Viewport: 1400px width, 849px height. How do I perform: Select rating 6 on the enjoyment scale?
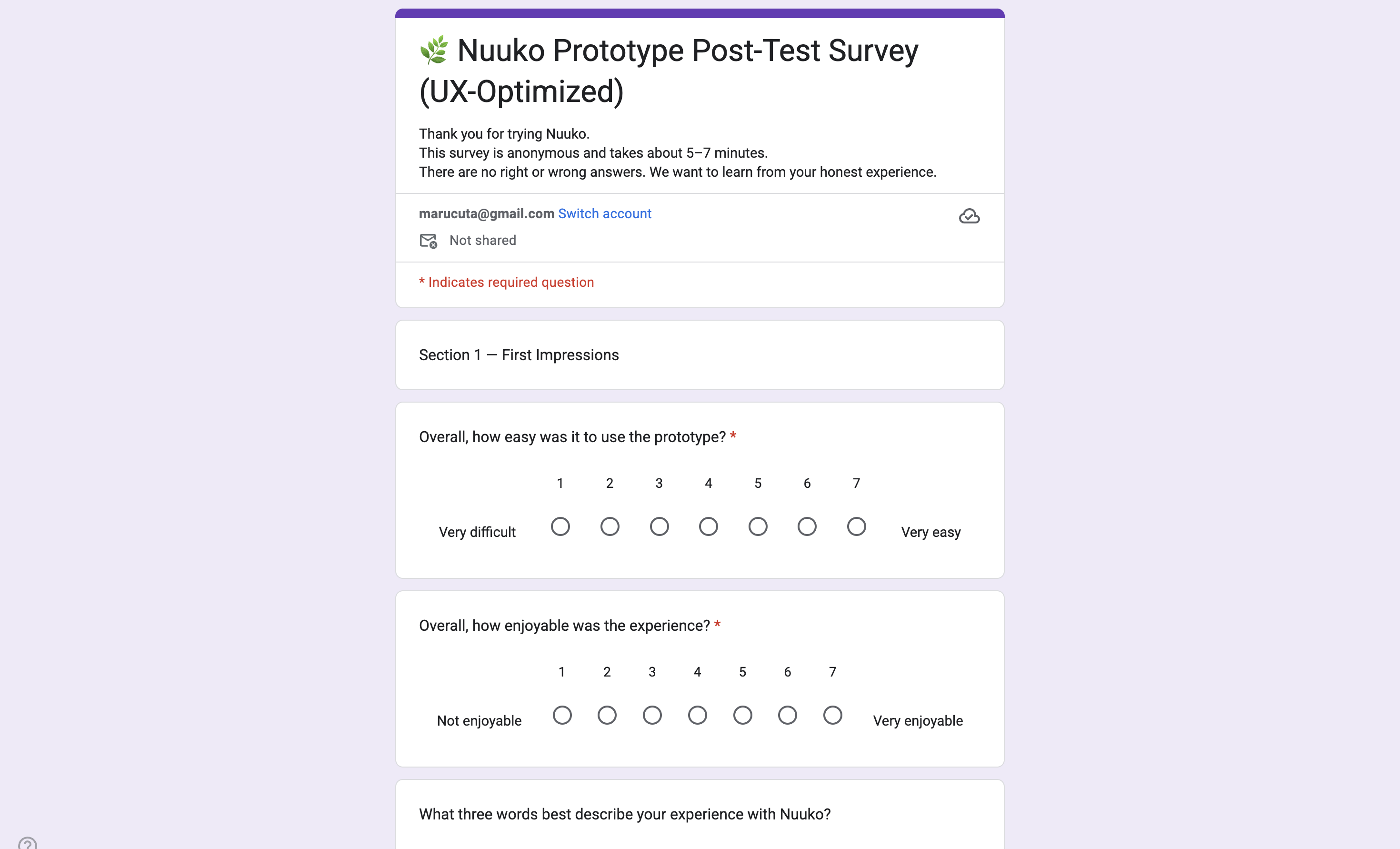[x=788, y=715]
